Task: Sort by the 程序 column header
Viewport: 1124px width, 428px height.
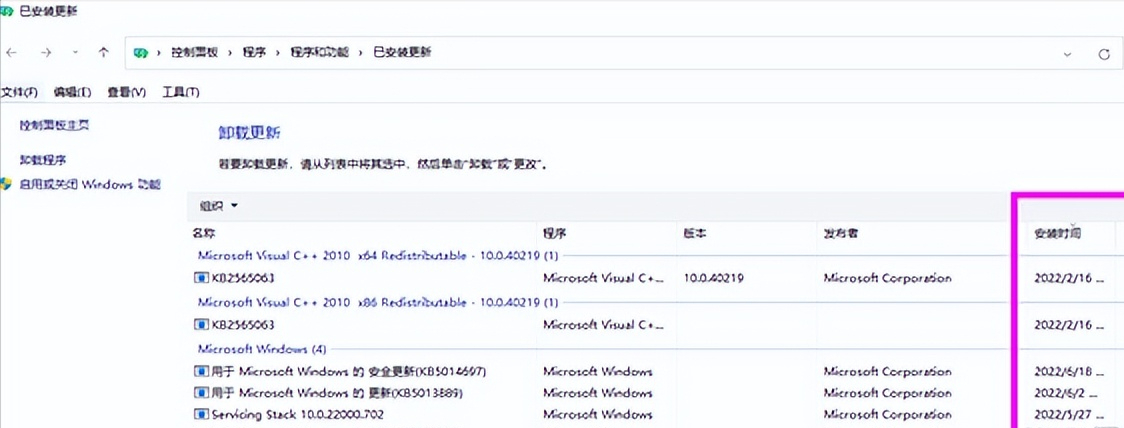Action: (555, 233)
